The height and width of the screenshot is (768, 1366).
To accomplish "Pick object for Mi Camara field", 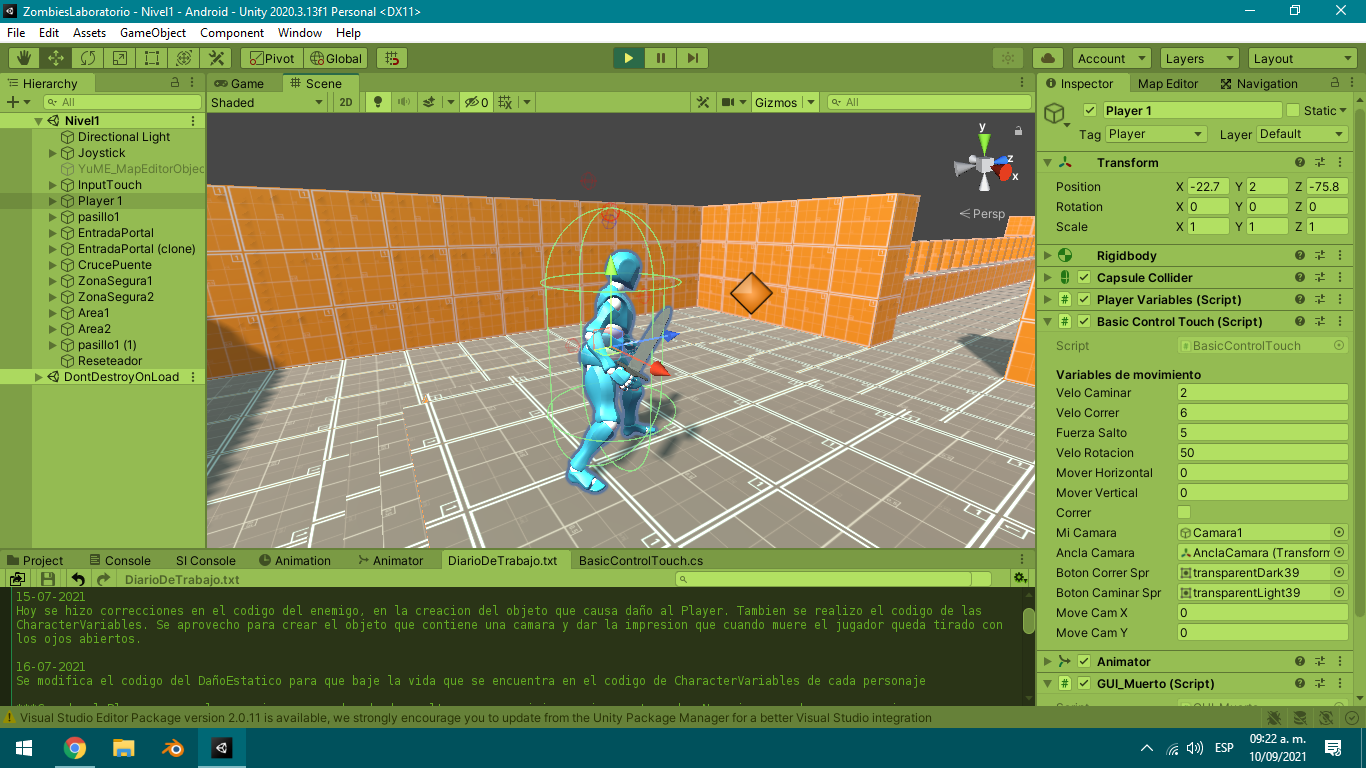I will pyautogui.click(x=1339, y=533).
